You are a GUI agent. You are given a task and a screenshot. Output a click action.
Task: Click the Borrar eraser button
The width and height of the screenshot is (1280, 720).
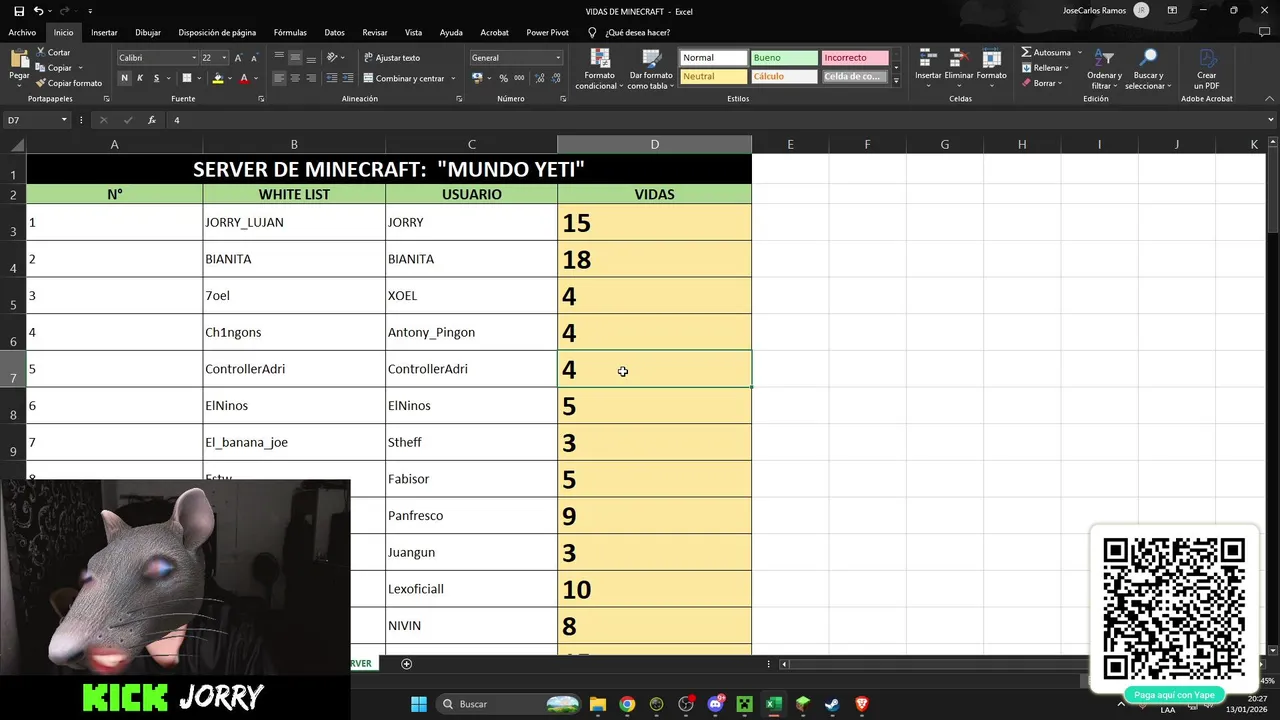tap(1042, 83)
